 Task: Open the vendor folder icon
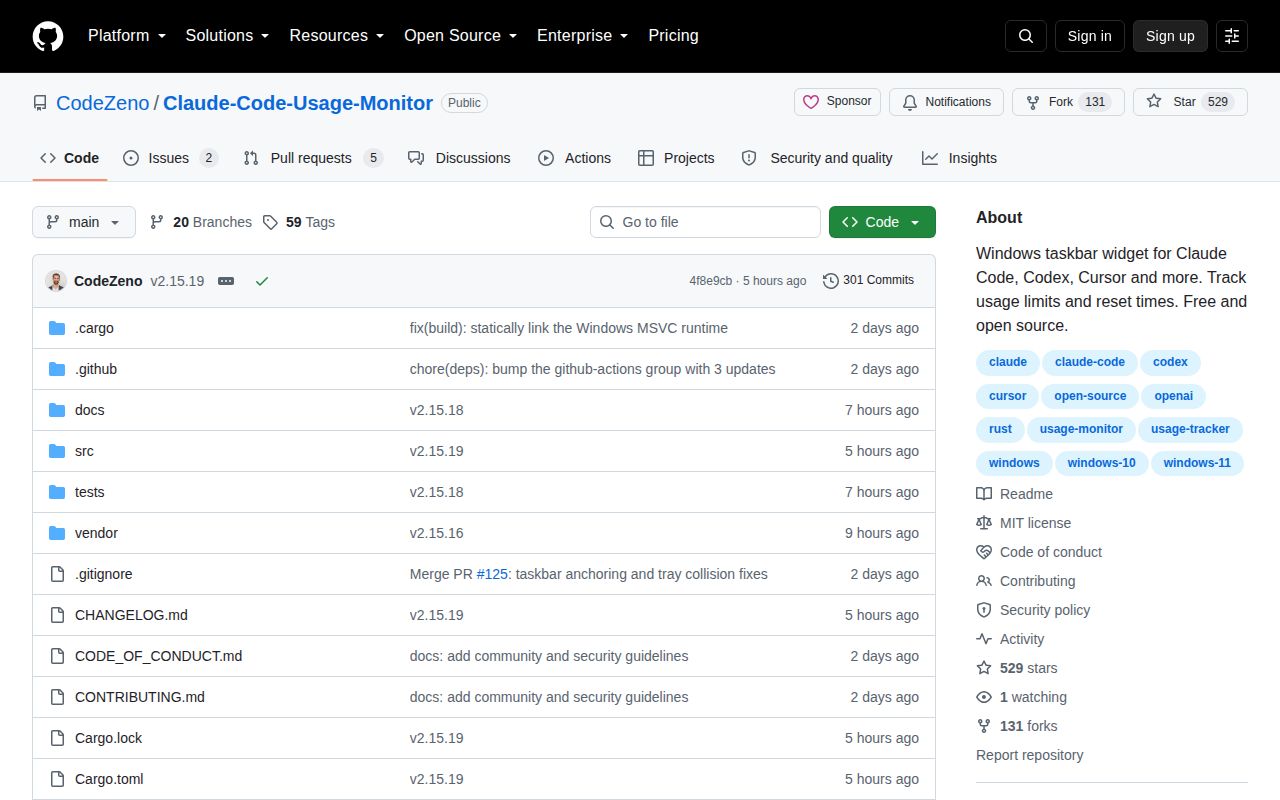point(57,533)
